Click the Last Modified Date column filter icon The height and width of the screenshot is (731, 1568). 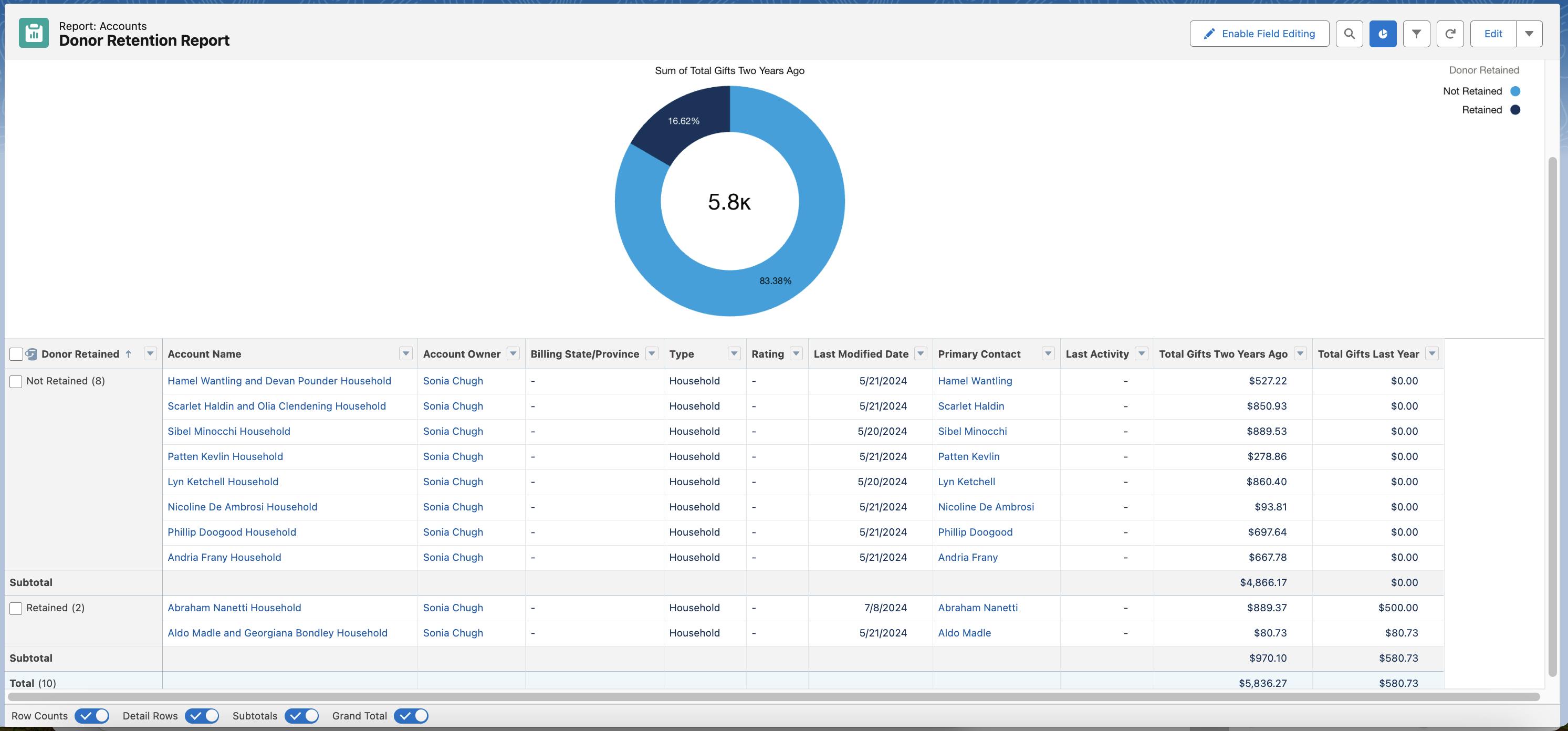(921, 354)
